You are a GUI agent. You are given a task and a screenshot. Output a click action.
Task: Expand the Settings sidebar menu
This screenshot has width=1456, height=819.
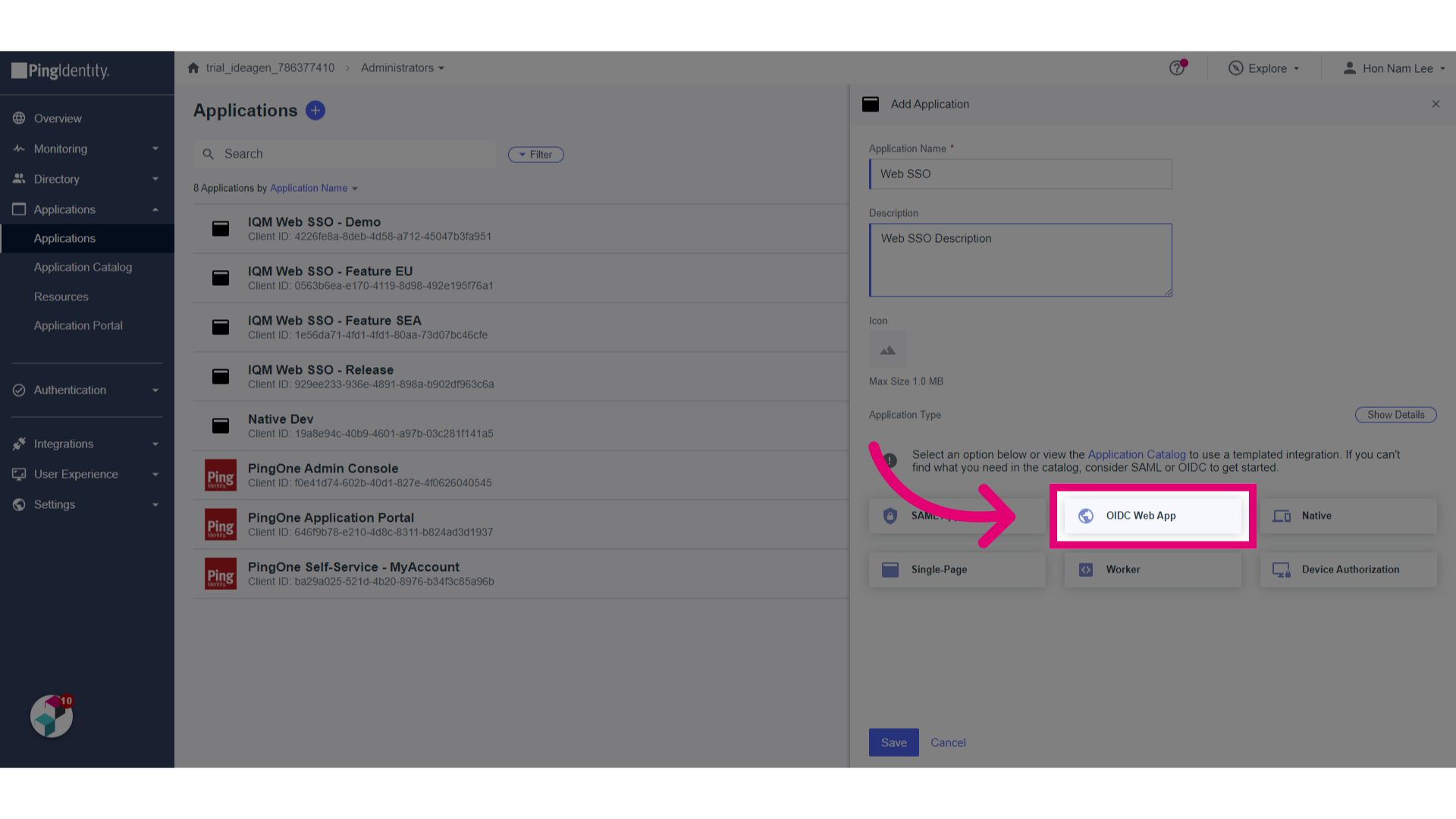coord(155,504)
